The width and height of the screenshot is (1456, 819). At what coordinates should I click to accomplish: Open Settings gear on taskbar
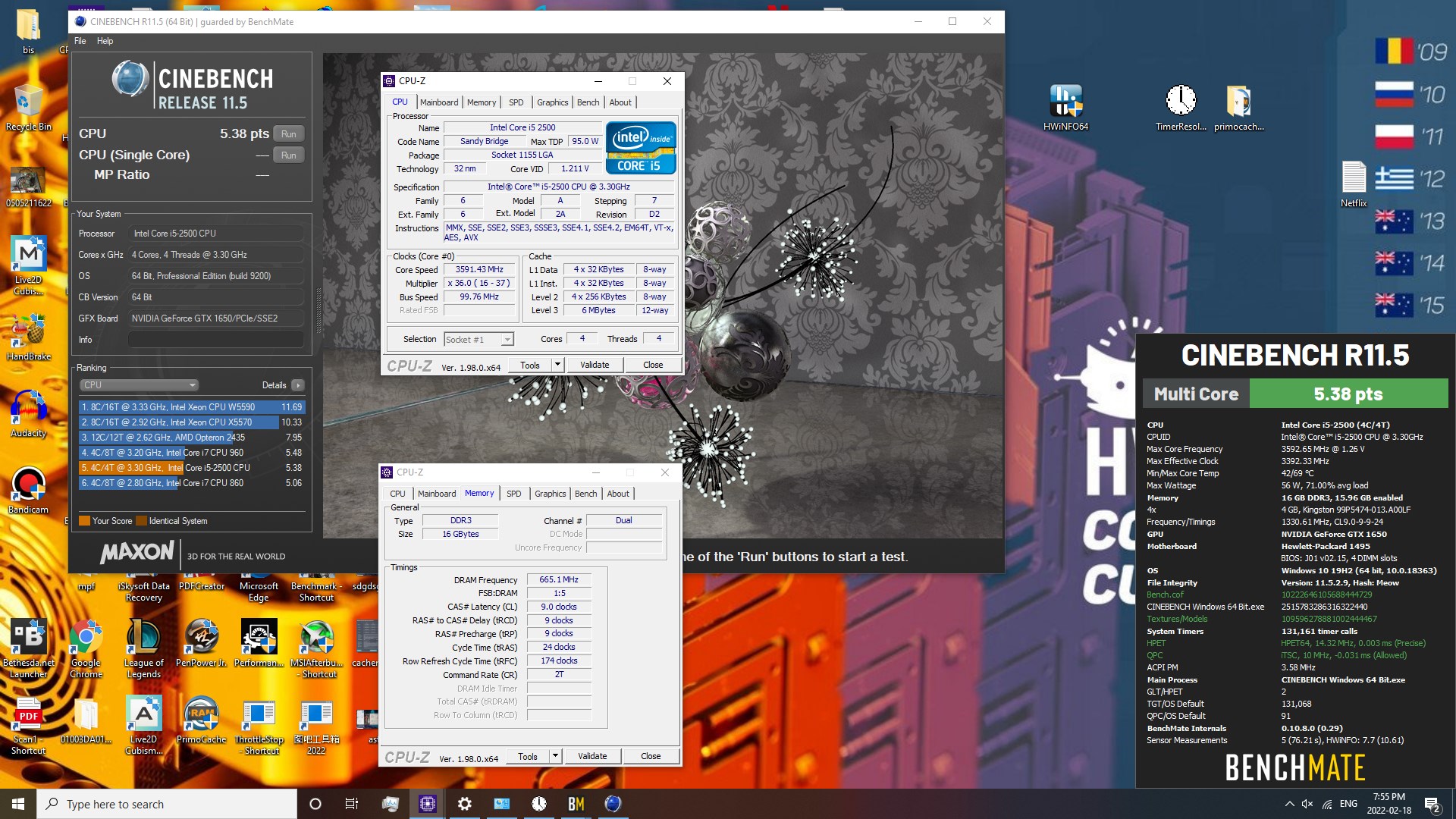click(464, 804)
